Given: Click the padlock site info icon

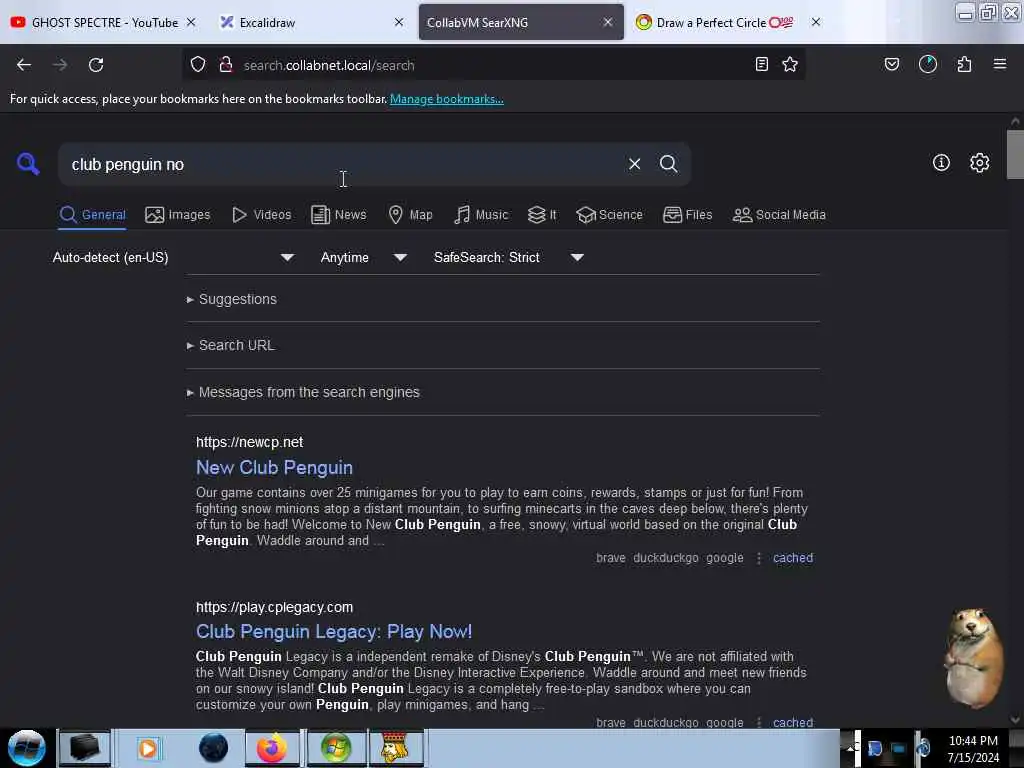Looking at the screenshot, I should point(226,64).
